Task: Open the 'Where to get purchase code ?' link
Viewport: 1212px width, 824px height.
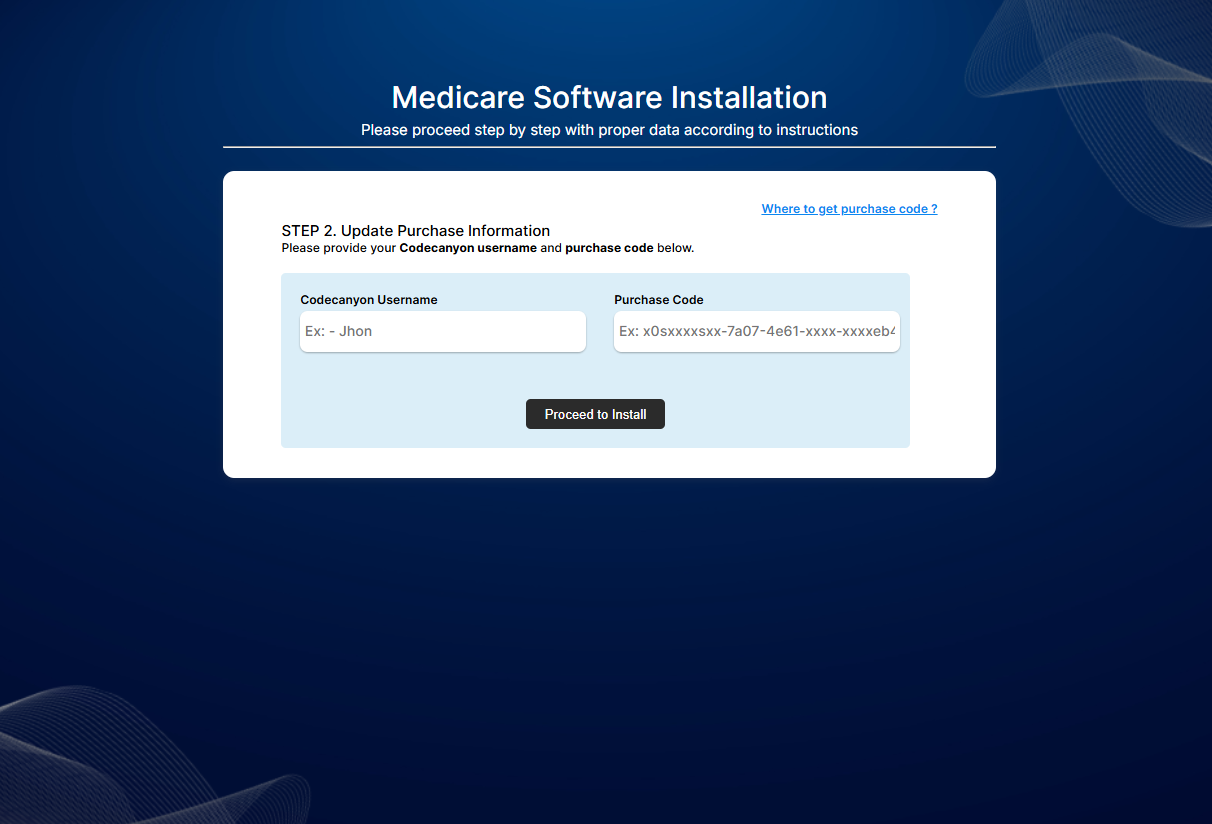Action: (x=849, y=209)
